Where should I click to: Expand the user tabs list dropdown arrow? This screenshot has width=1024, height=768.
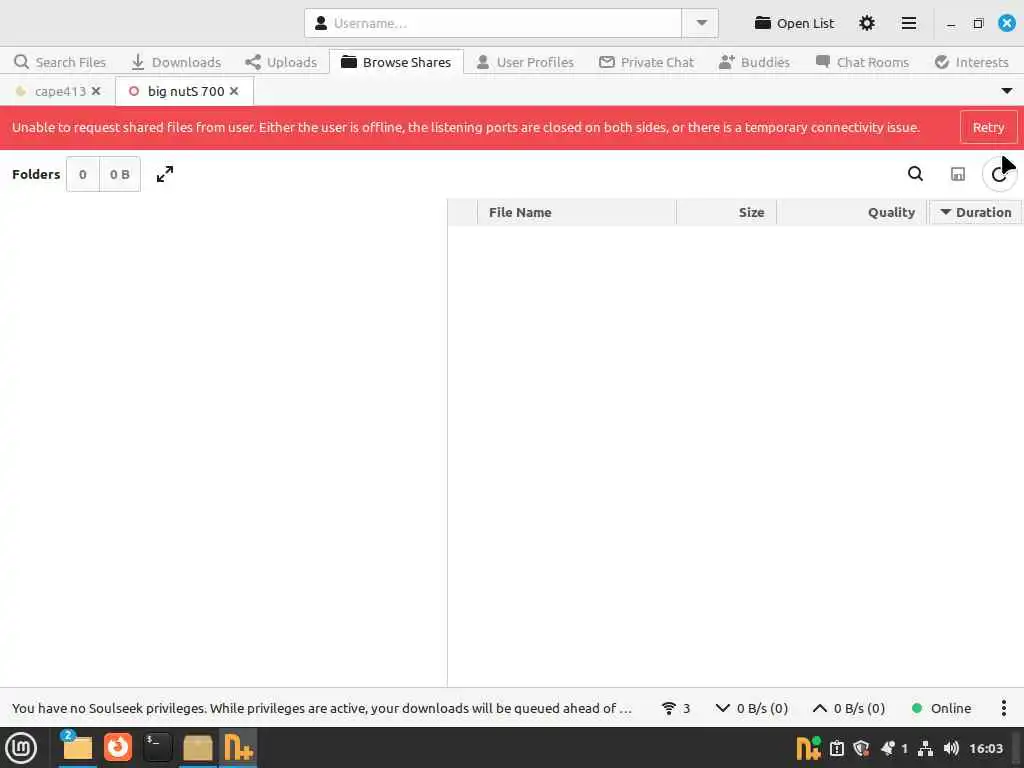tap(1006, 91)
